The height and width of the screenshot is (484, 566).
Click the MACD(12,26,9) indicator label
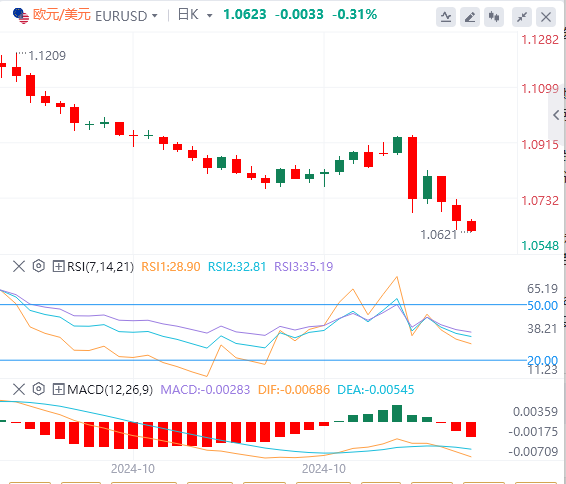110,389
